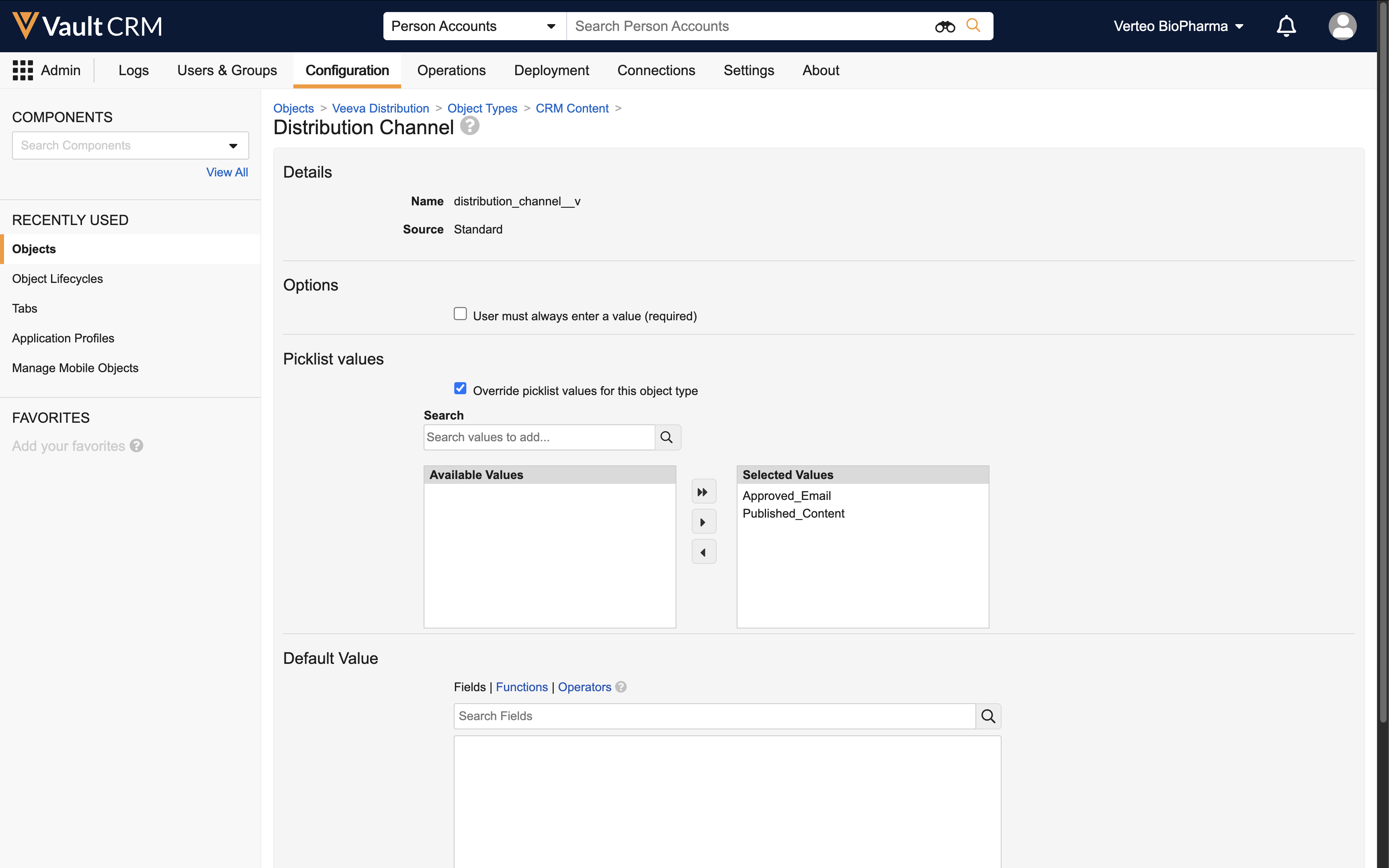Open the Admin app grid icon
The image size is (1389, 868).
click(x=23, y=70)
